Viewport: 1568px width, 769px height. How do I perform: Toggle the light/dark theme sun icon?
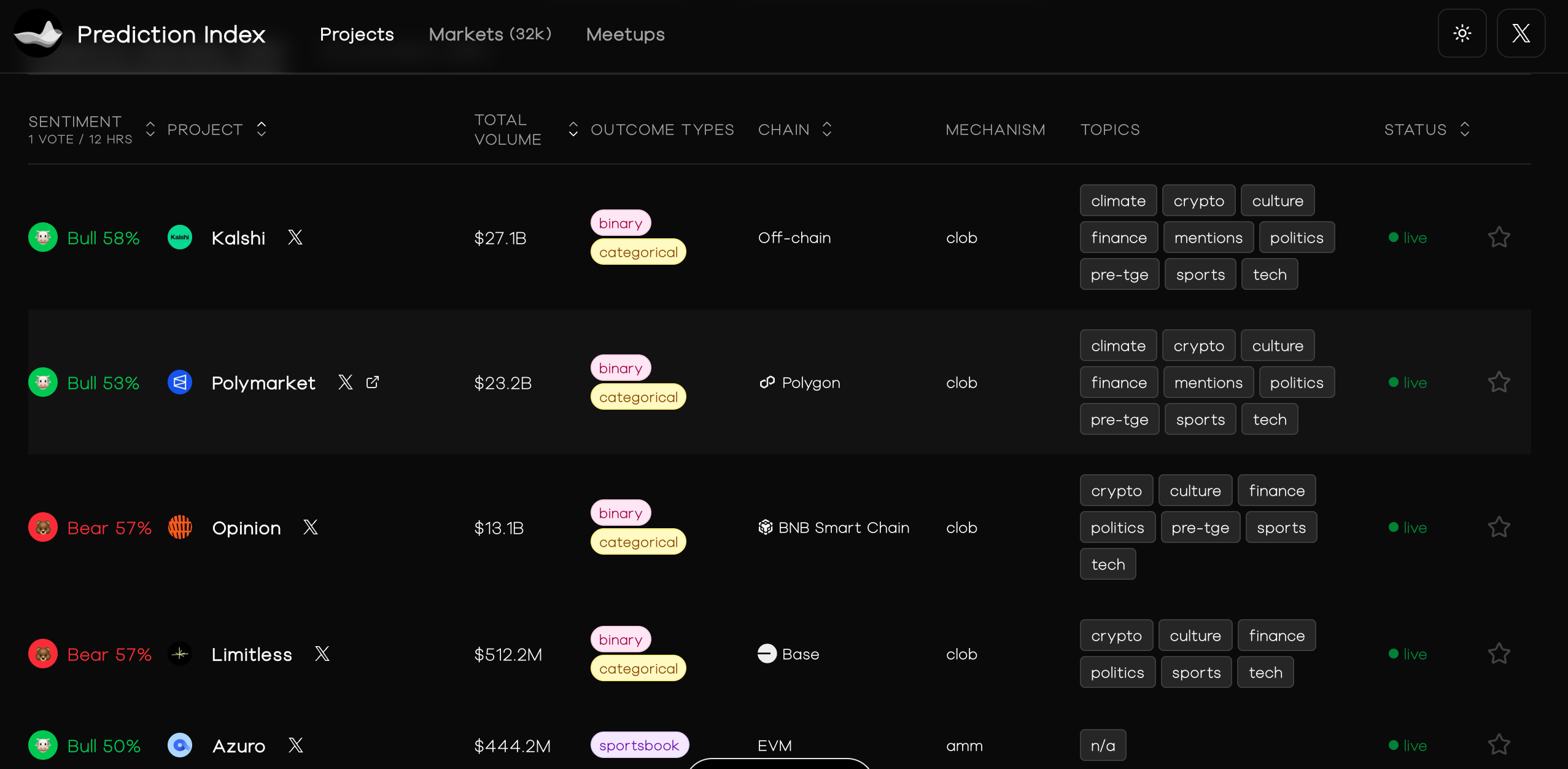(1462, 33)
